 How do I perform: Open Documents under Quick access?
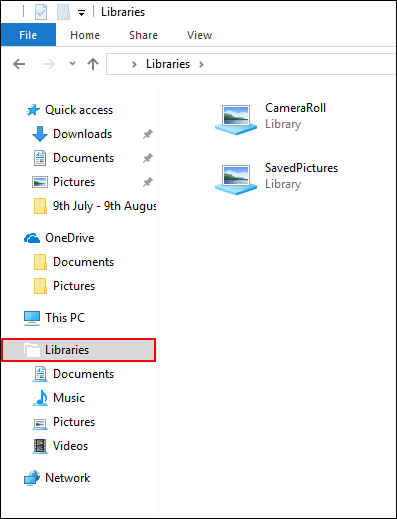[x=84, y=158]
